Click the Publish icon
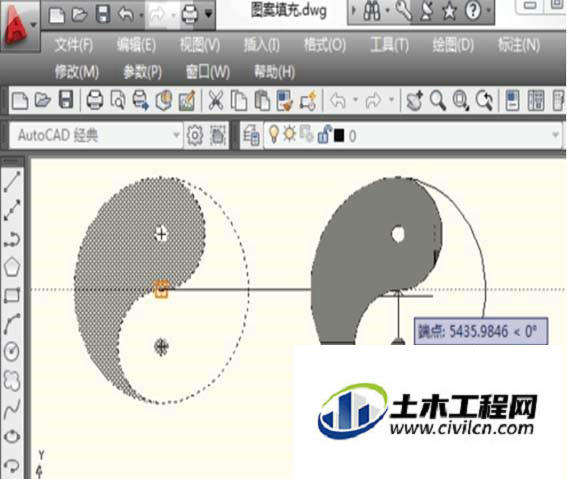567x479 pixels. pos(140,100)
